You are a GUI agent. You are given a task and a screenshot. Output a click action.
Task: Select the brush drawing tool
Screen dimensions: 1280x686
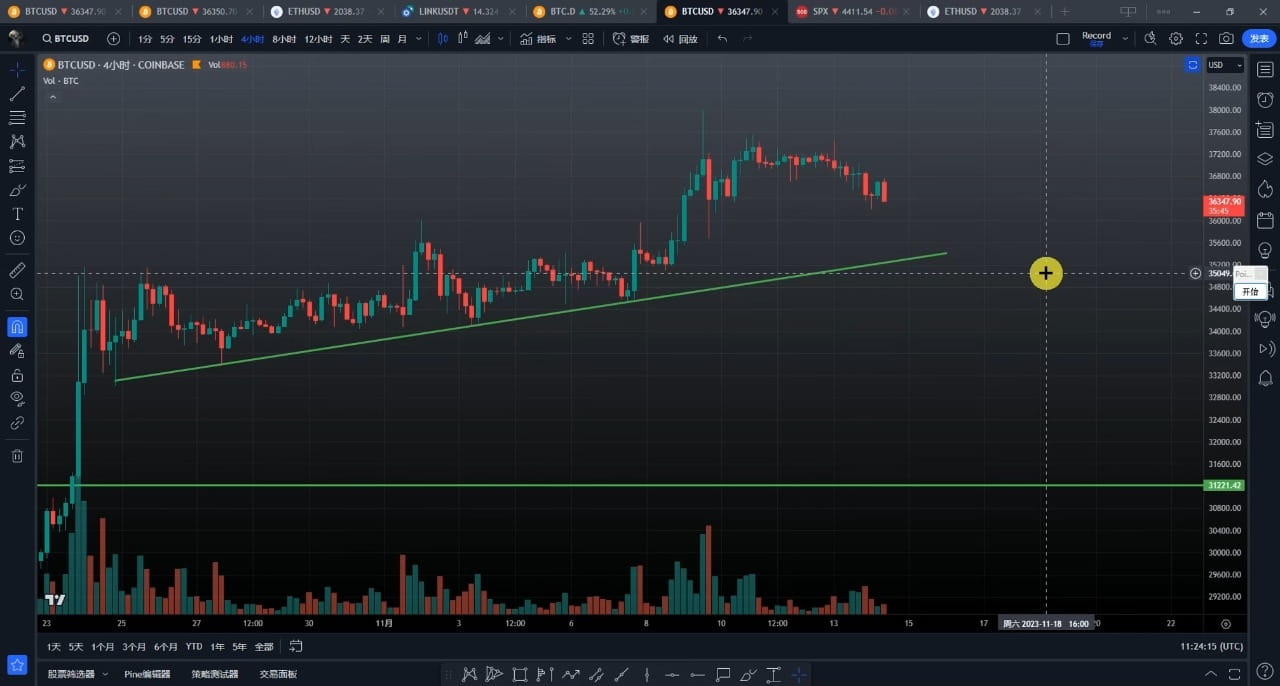[17, 190]
